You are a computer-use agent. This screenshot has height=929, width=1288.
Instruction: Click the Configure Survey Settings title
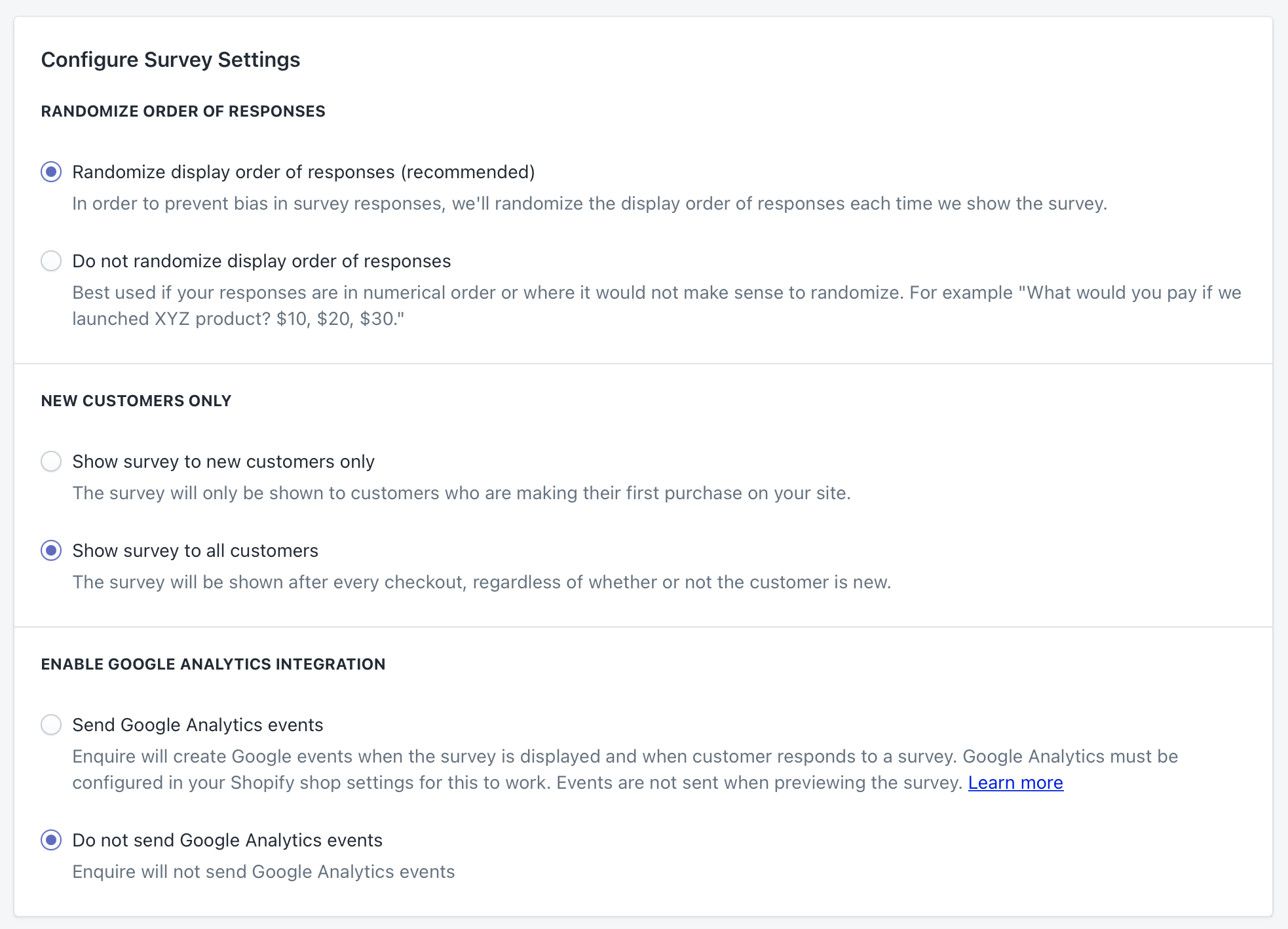170,60
